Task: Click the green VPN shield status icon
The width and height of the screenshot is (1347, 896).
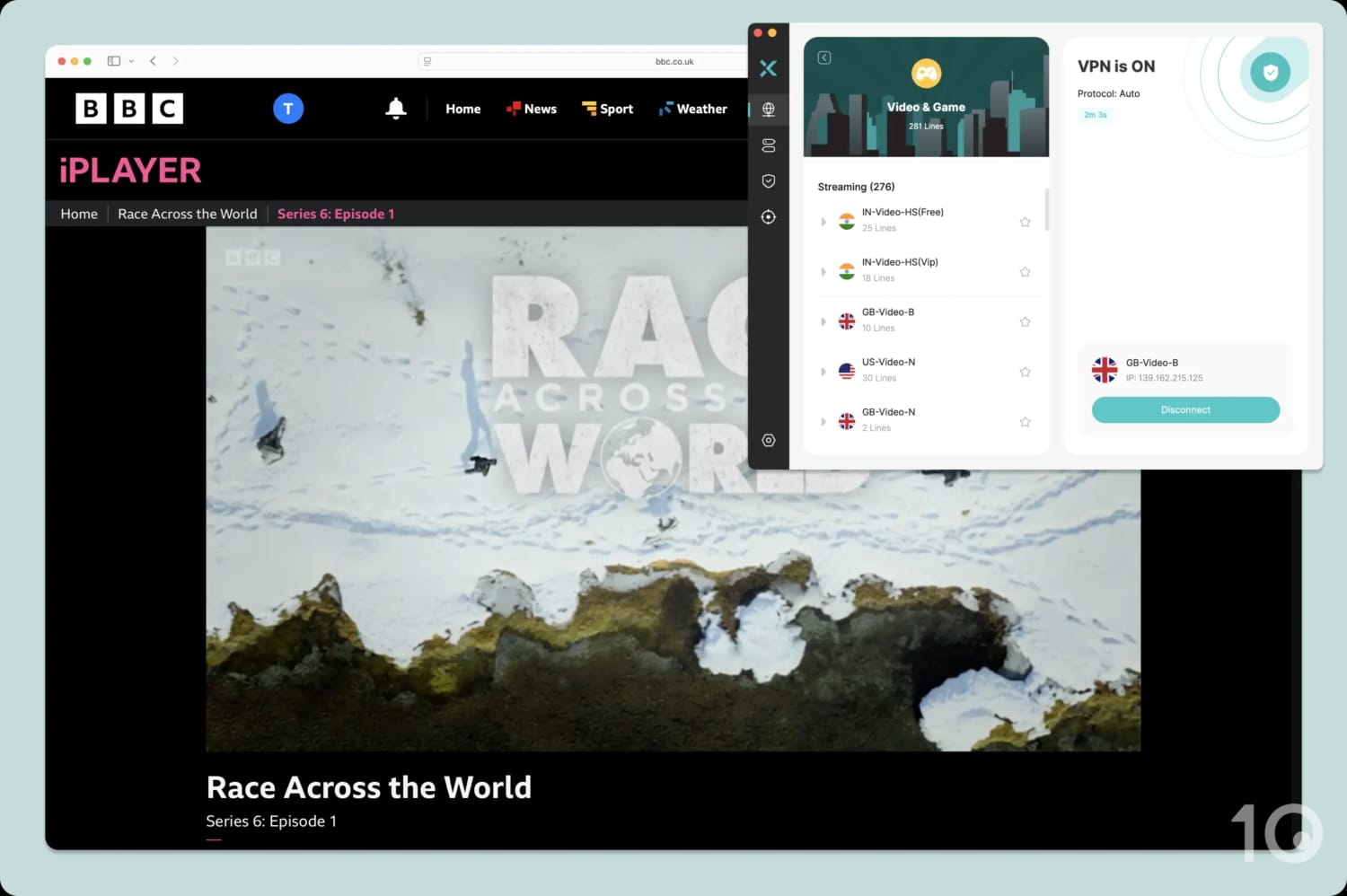Action: coord(1271,73)
